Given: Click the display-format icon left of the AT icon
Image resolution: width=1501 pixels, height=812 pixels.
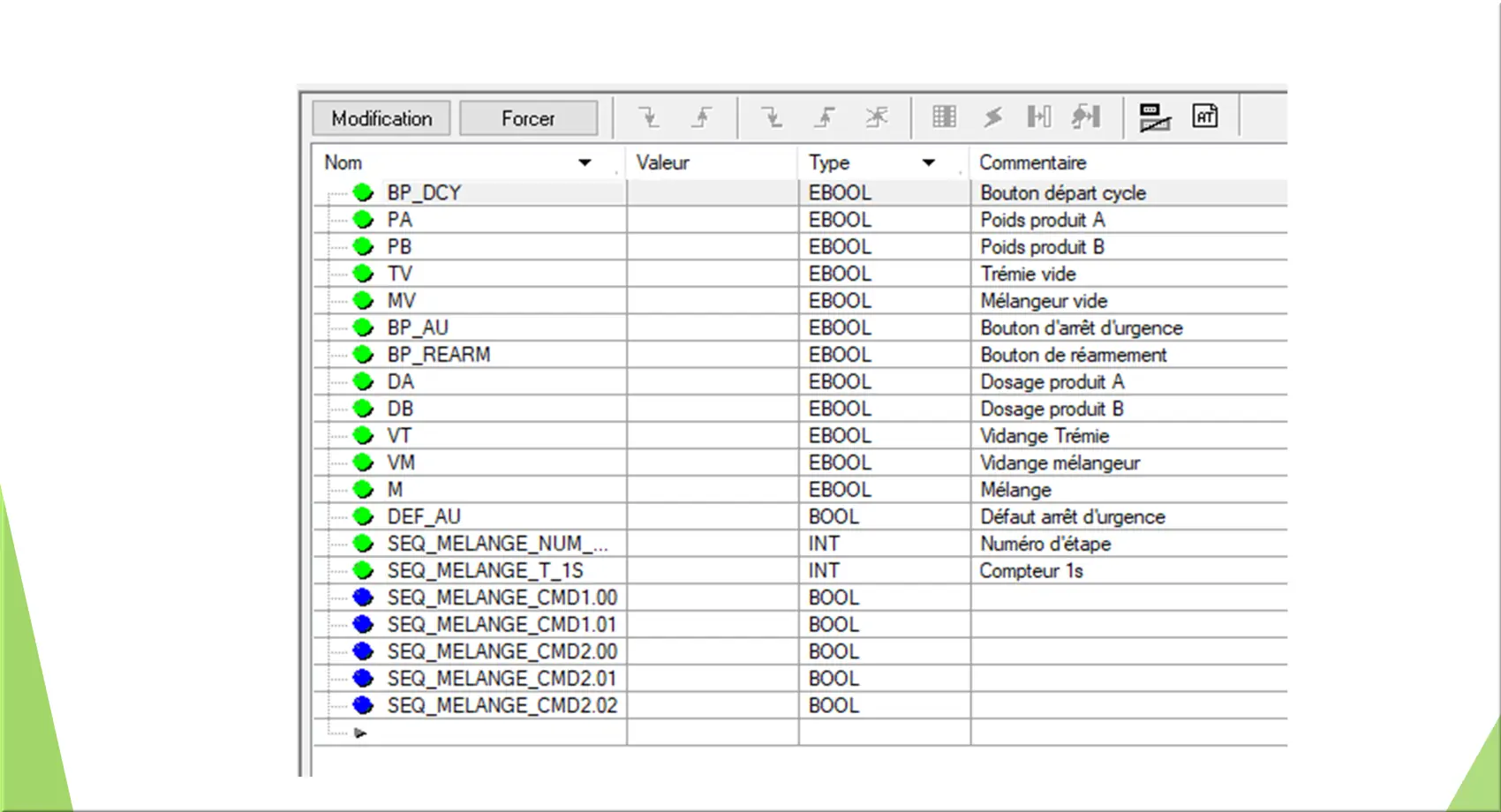Looking at the screenshot, I should click(x=1154, y=117).
